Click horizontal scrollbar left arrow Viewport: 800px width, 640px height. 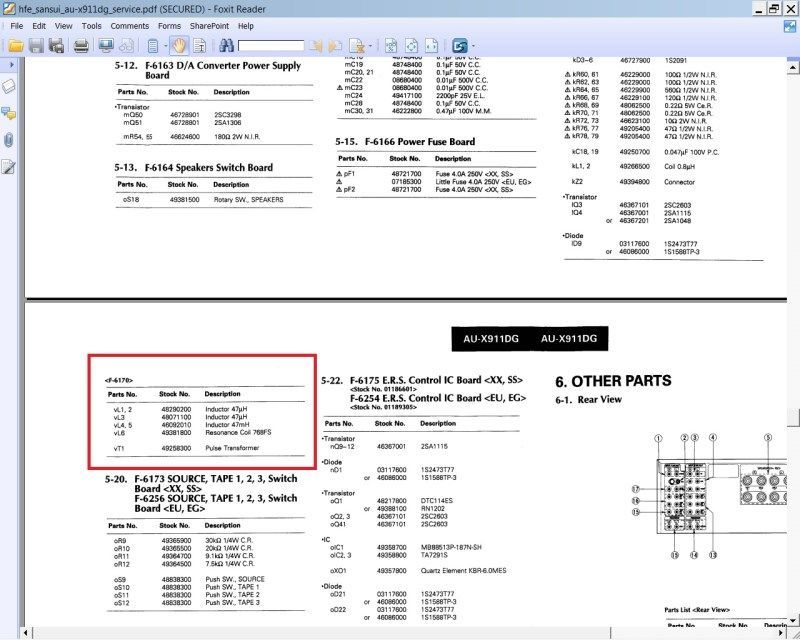coord(27,633)
